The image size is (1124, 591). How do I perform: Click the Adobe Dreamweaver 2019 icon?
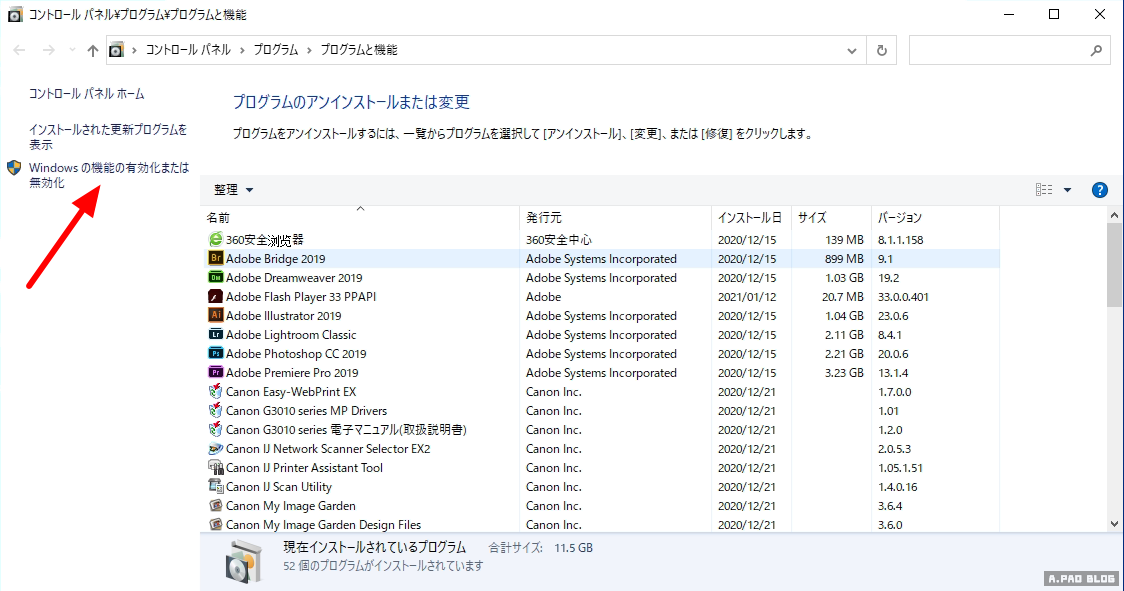point(215,278)
